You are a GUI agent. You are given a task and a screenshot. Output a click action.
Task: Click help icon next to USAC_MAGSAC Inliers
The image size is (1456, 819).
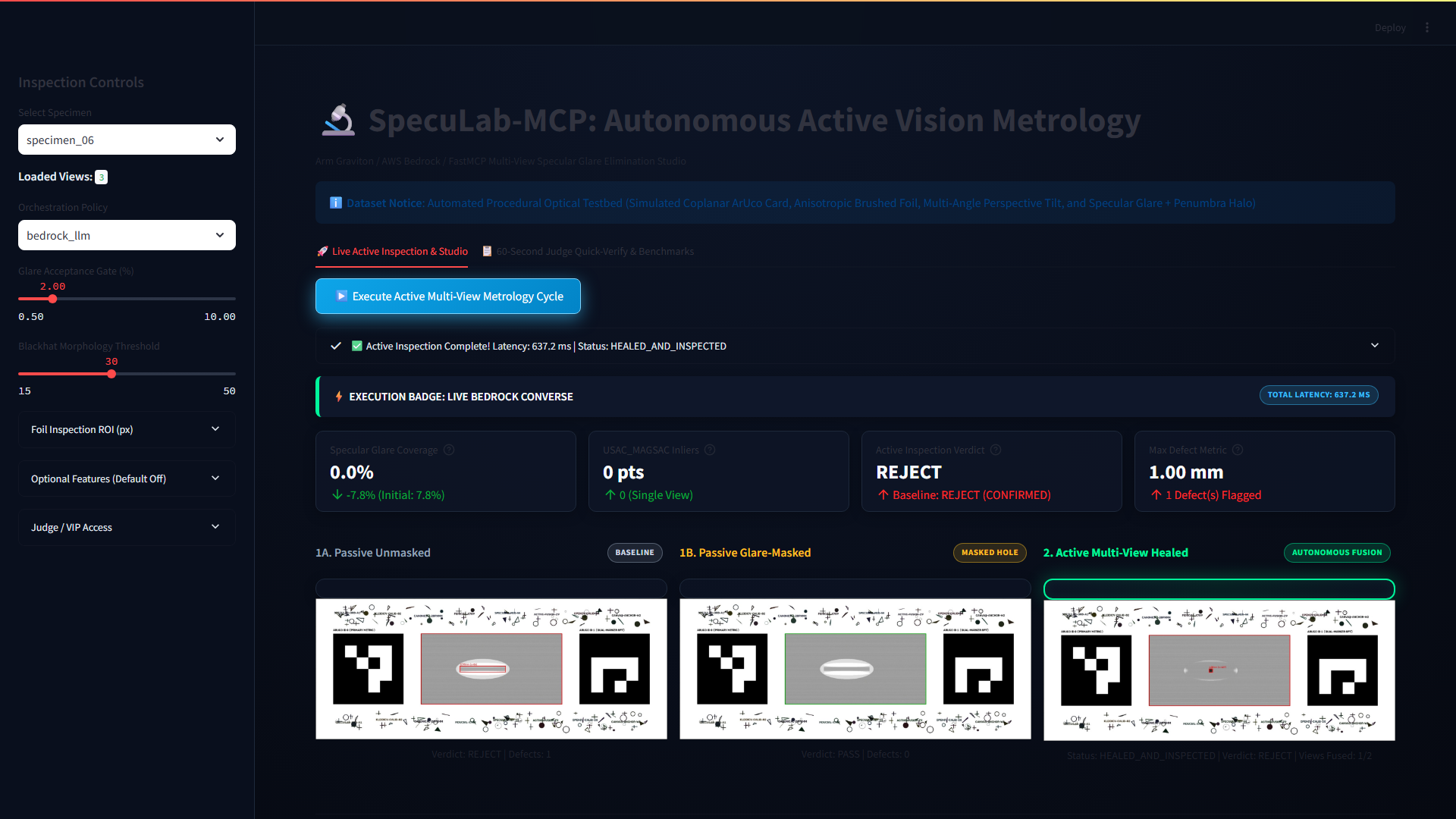(x=710, y=450)
